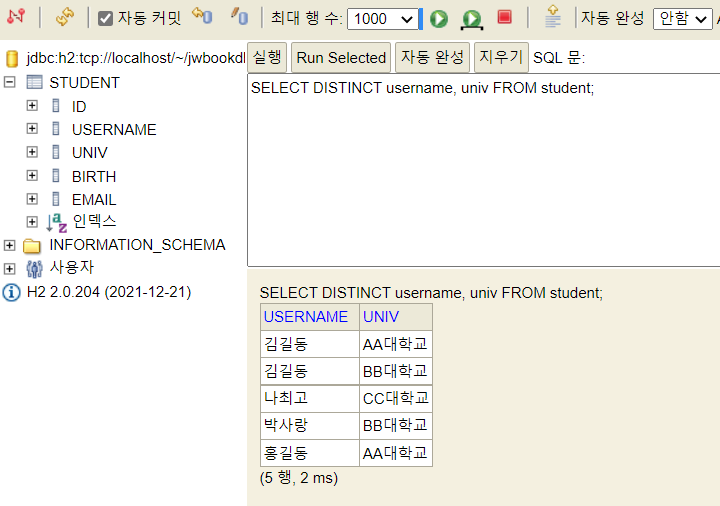The image size is (720, 506).
Task: Expand the ID column node
Action: tap(32, 106)
